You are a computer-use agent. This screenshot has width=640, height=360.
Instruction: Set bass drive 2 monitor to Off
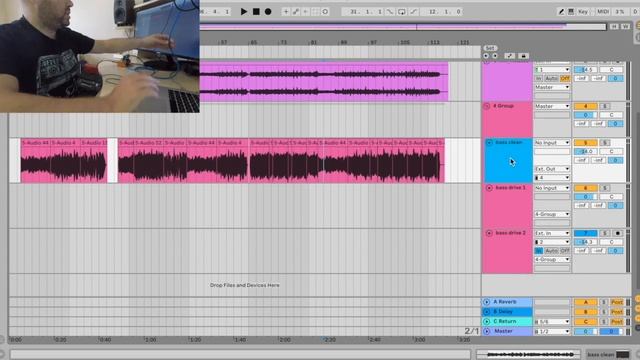pyautogui.click(x=565, y=251)
